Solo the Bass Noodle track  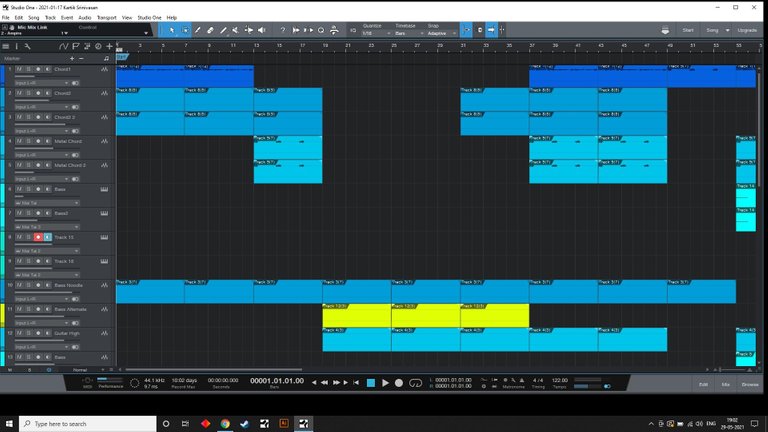tap(28, 285)
